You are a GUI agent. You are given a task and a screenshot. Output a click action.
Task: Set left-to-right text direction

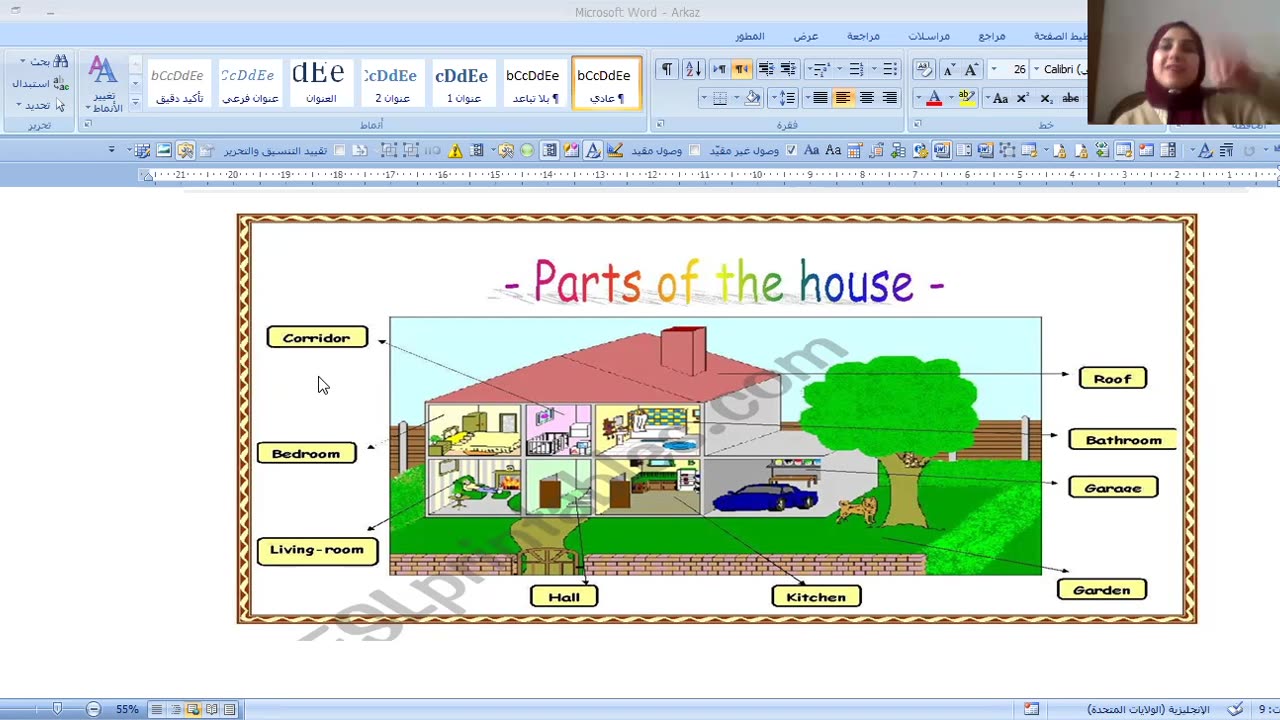point(719,69)
